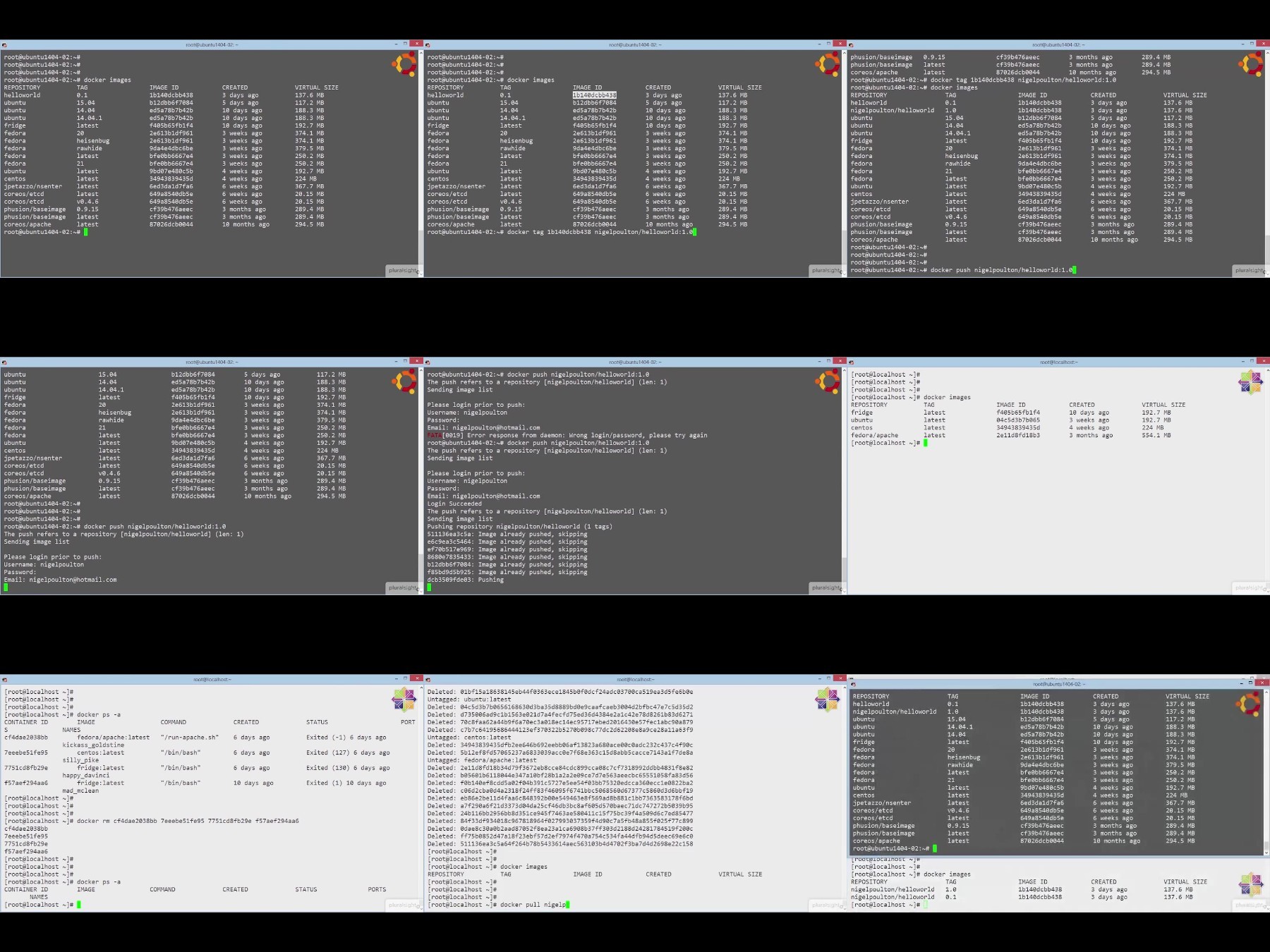Maximize the terminal showing the 'Wrong login/password' error
This screenshot has height=952, width=1270.
point(829,362)
